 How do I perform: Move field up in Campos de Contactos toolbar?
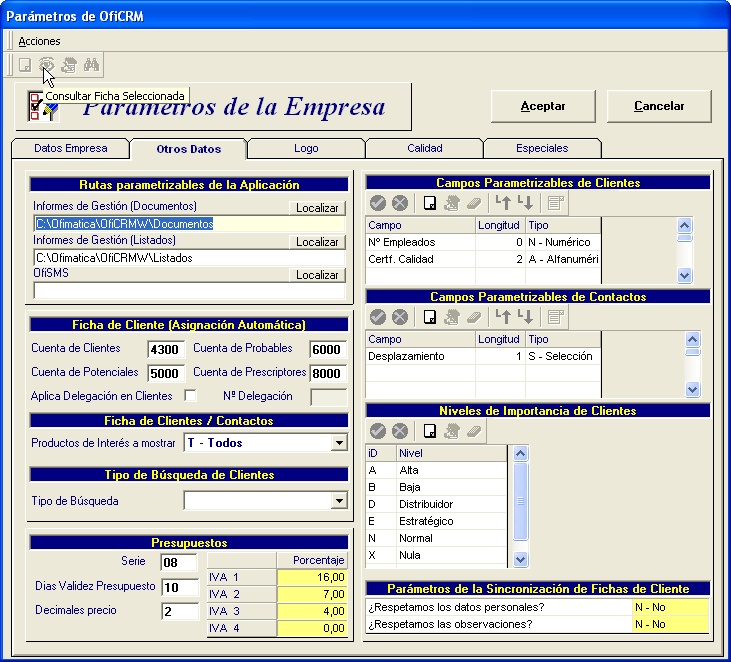(503, 317)
